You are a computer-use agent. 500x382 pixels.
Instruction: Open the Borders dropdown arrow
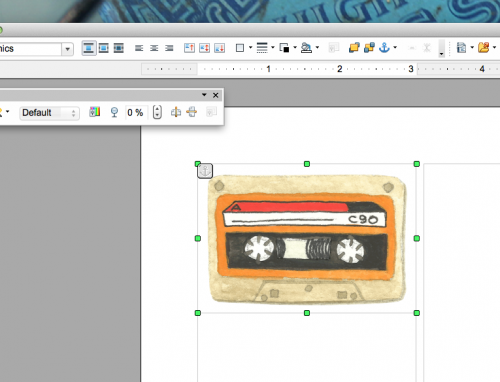pos(251,48)
